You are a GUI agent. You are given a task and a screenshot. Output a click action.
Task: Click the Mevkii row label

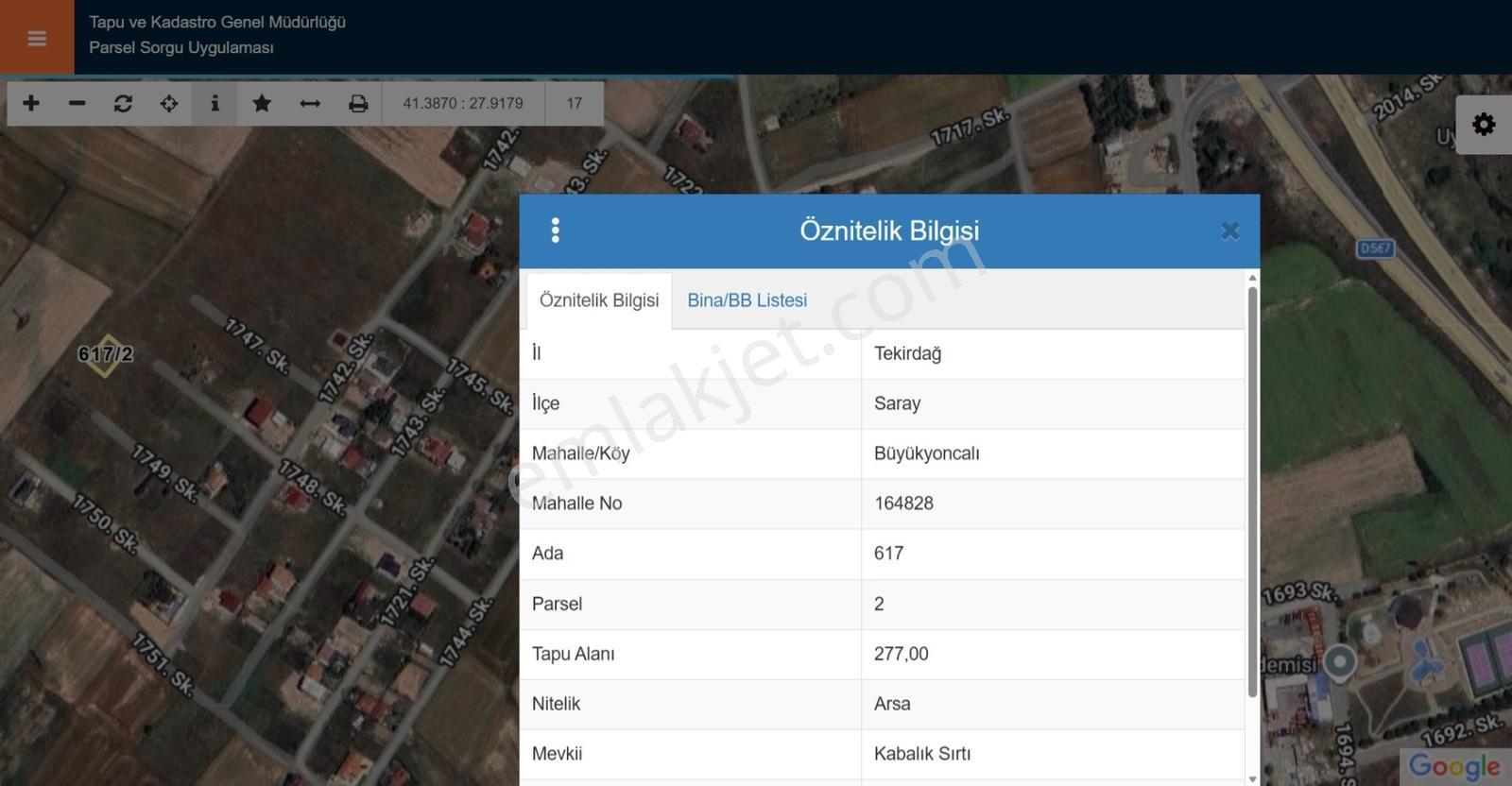pyautogui.click(x=557, y=754)
